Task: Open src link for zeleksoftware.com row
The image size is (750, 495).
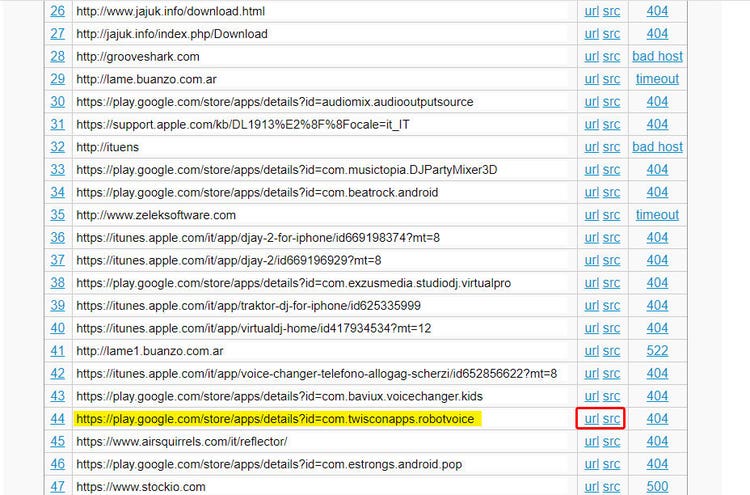Action: [x=611, y=215]
